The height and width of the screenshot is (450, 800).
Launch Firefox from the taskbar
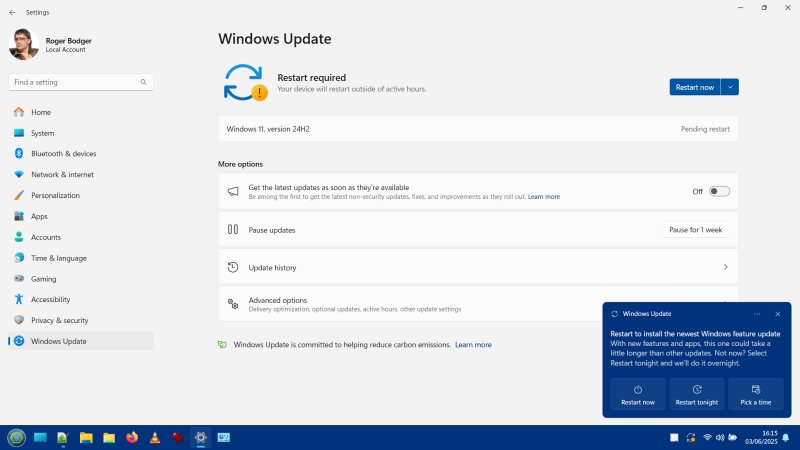click(x=132, y=437)
